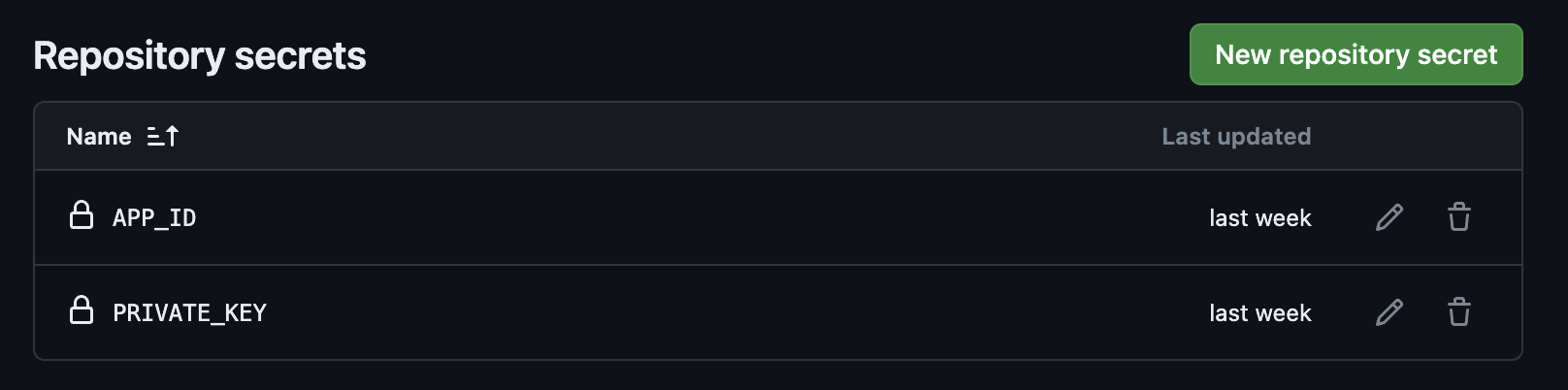Edit the APP_ID secret with pencil icon
The width and height of the screenshot is (1568, 390).
[1388, 217]
